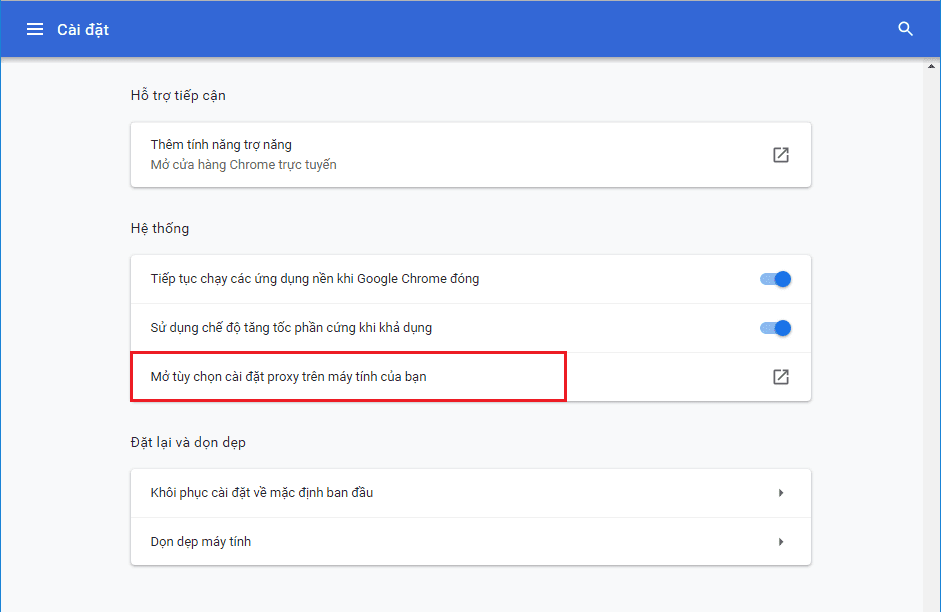Image resolution: width=941 pixels, height=612 pixels.
Task: Click external link icon for accessibility features
Action: (x=780, y=155)
